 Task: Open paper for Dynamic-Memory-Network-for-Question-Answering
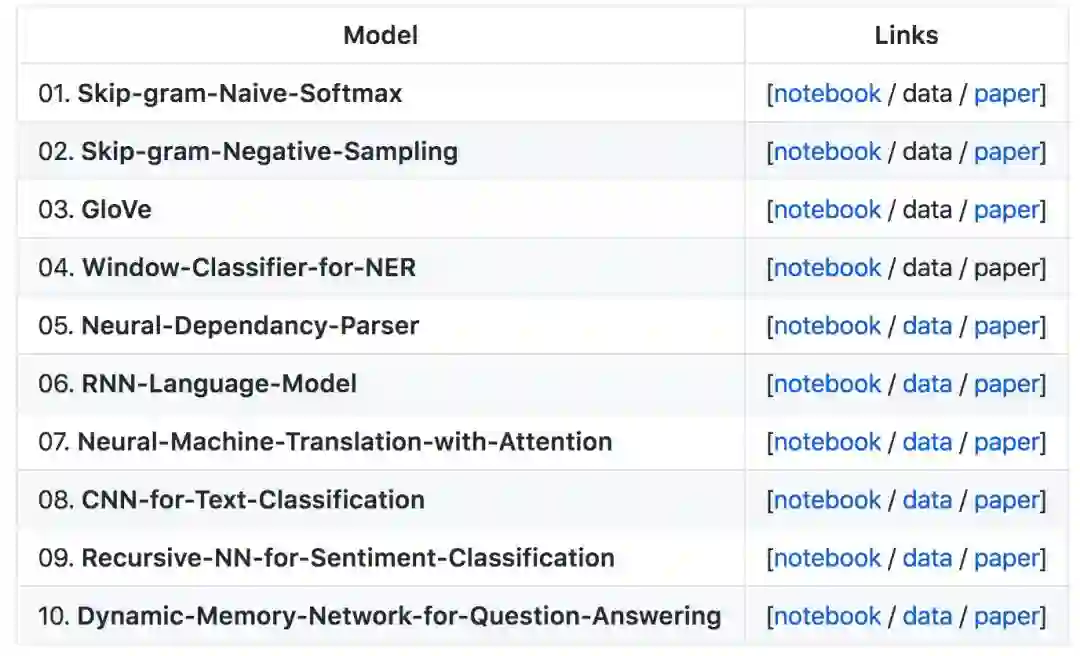1007,616
